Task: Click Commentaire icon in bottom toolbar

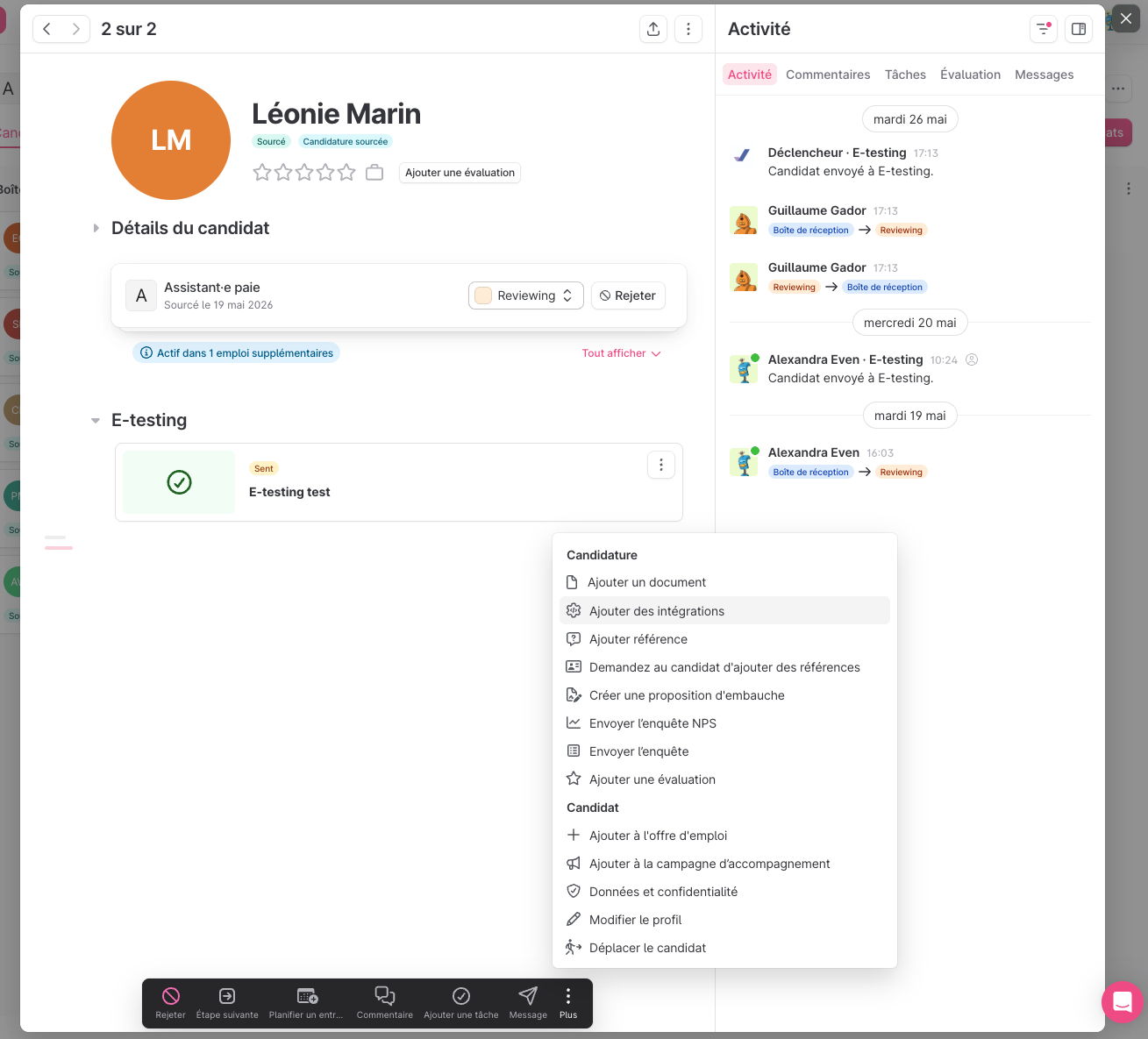Action: point(385,1002)
